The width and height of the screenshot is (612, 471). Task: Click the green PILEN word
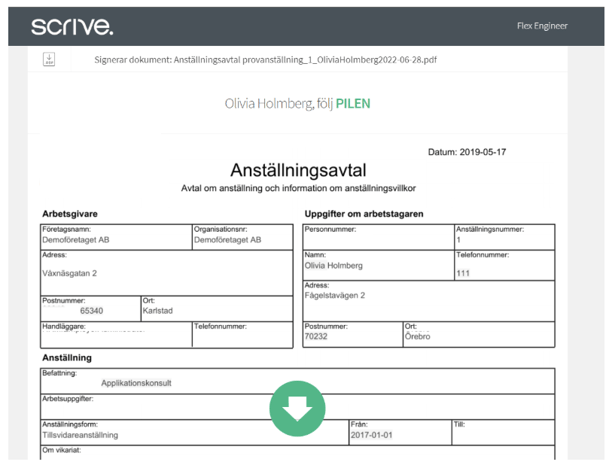pos(353,103)
